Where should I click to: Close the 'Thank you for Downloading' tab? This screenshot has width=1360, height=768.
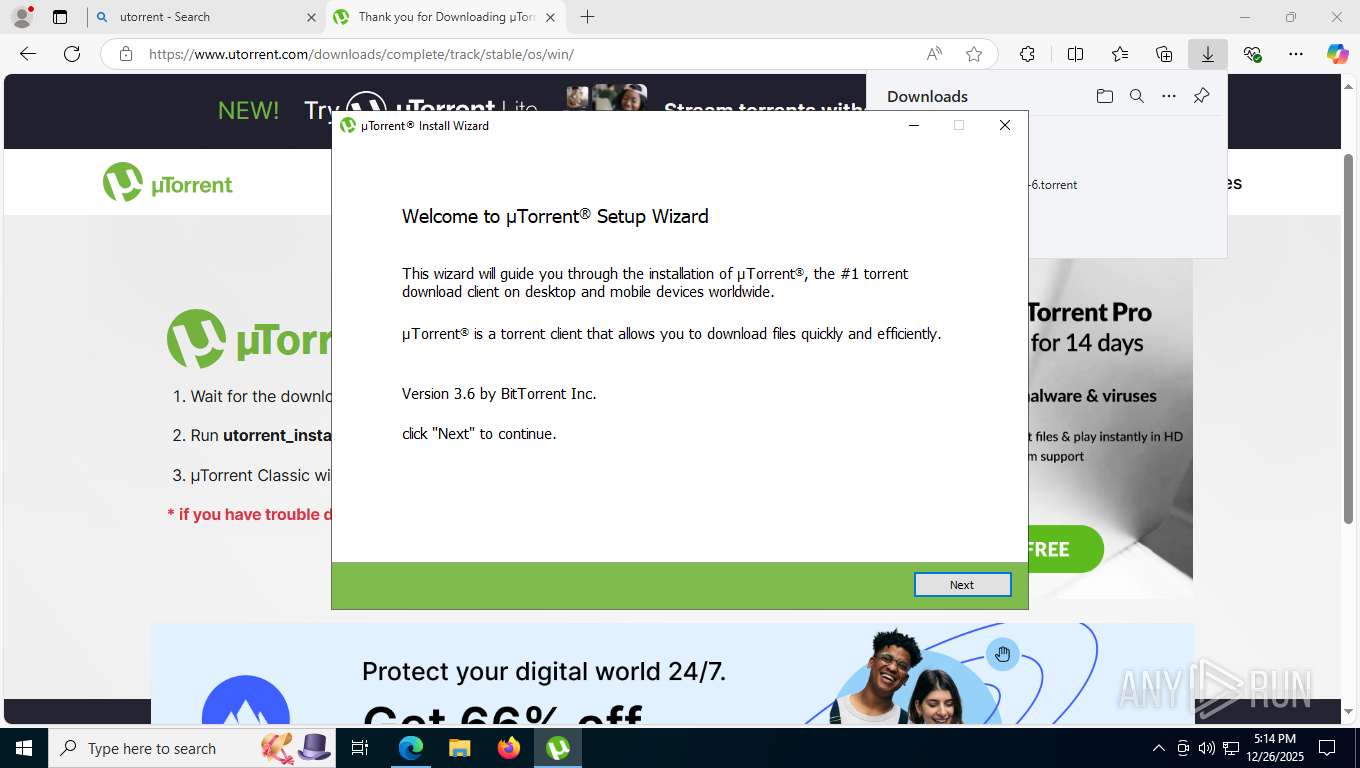tap(550, 17)
